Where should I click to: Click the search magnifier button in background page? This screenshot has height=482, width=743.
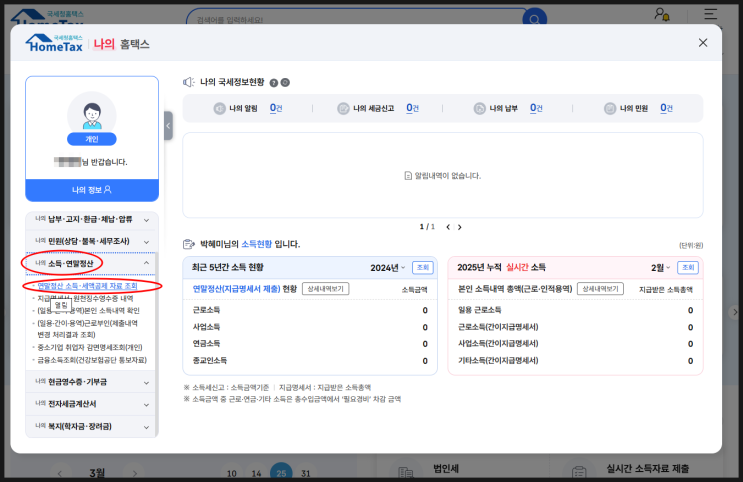point(535,19)
